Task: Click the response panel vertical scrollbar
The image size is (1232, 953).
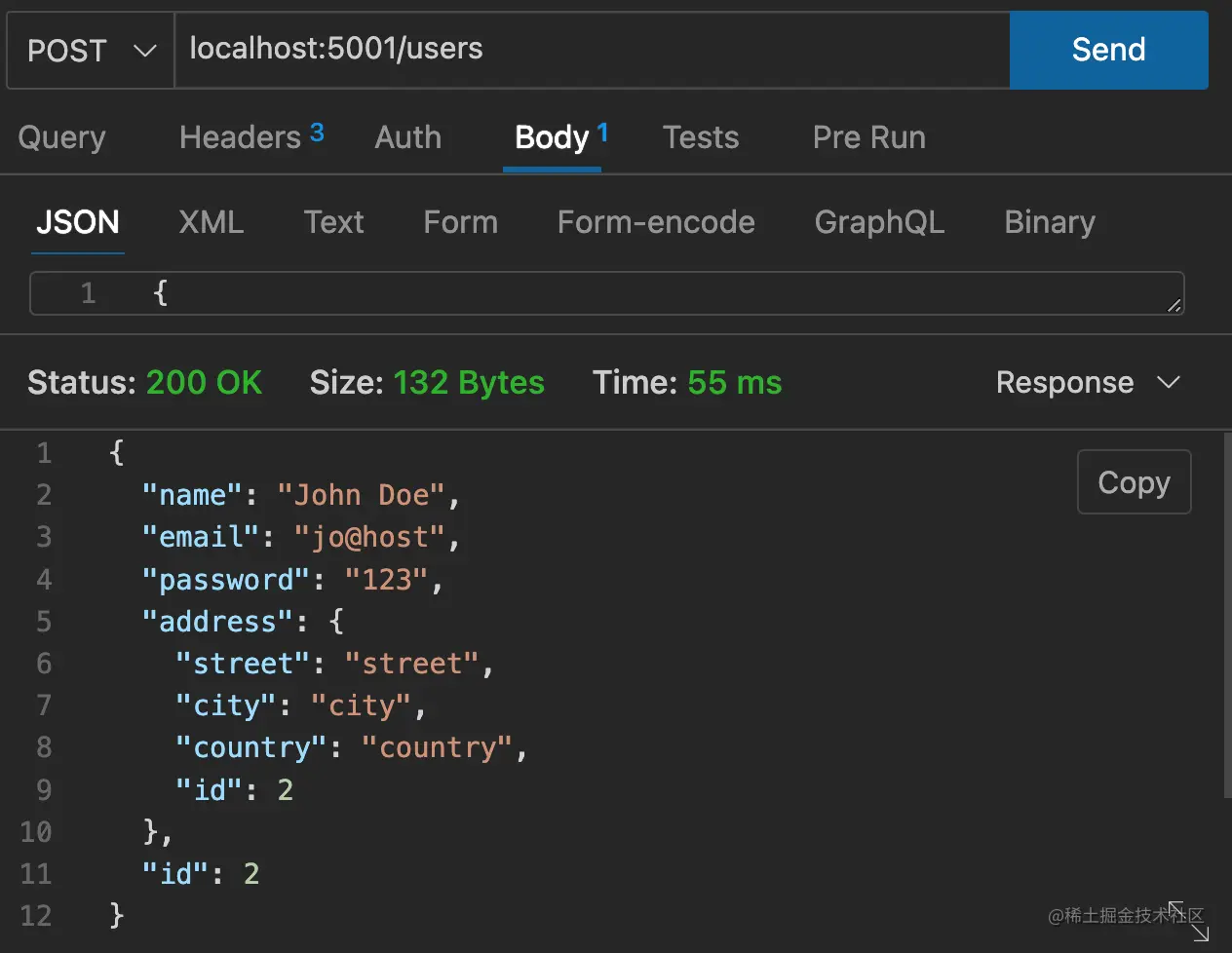Action: [1226, 614]
